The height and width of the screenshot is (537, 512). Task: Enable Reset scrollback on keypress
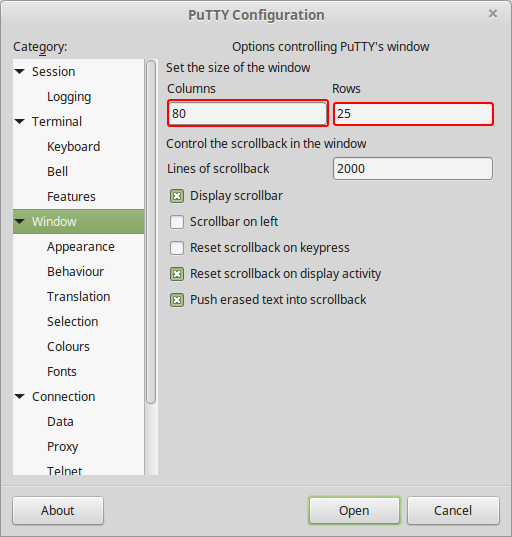177,248
